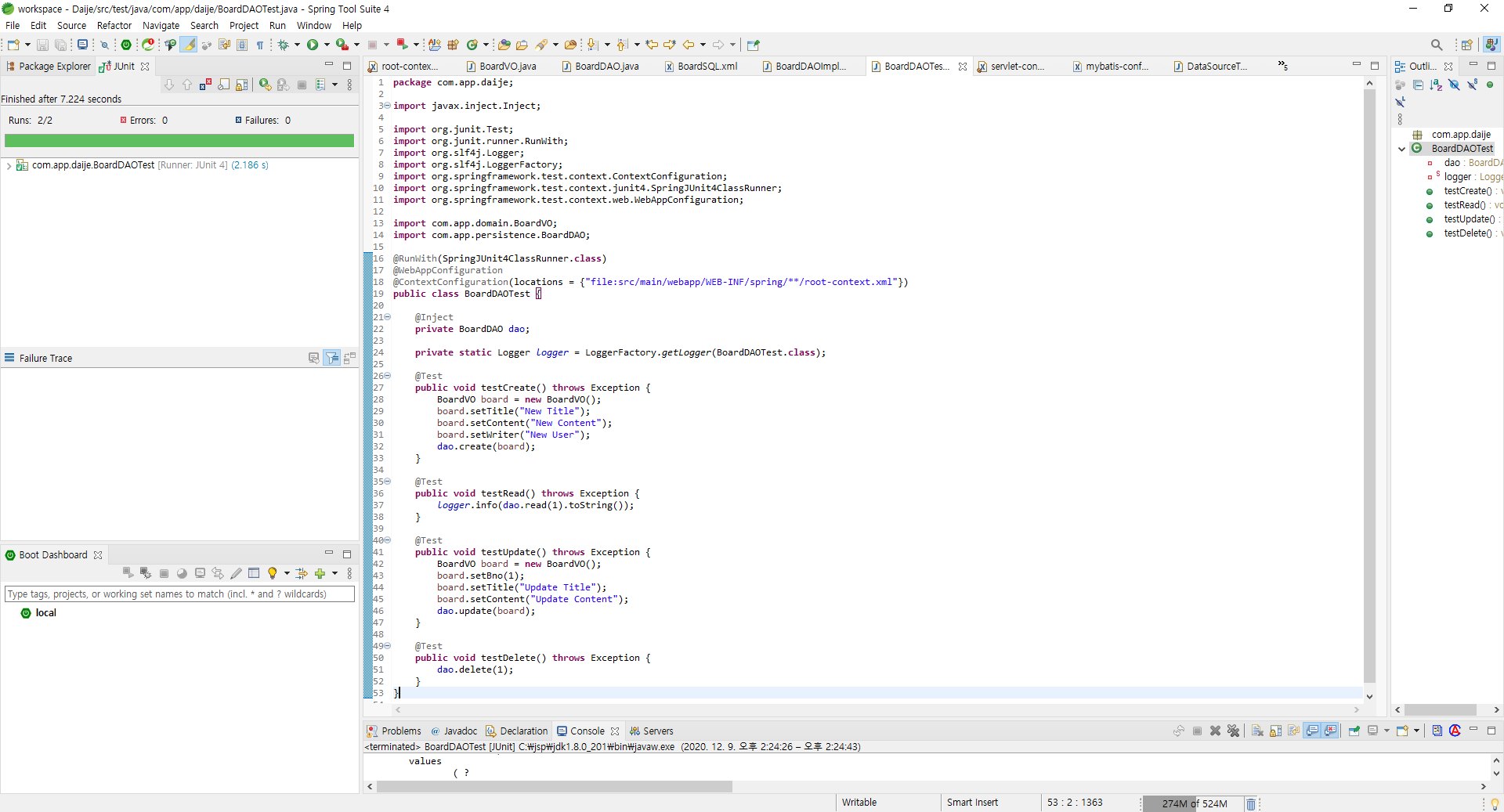Toggle Show Console on Standard Error
This screenshot has width=1504, height=812.
[x=1330, y=731]
